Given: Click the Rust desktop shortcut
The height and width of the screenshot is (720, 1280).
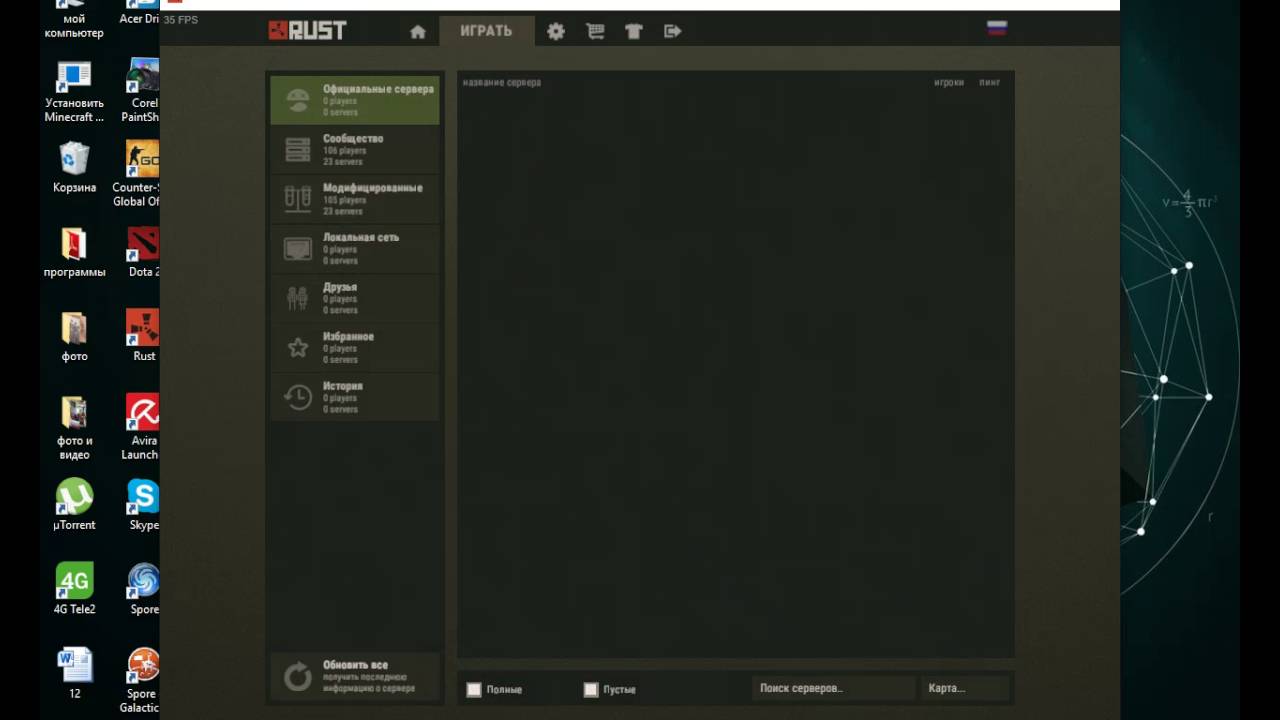Looking at the screenshot, I should click(x=143, y=336).
